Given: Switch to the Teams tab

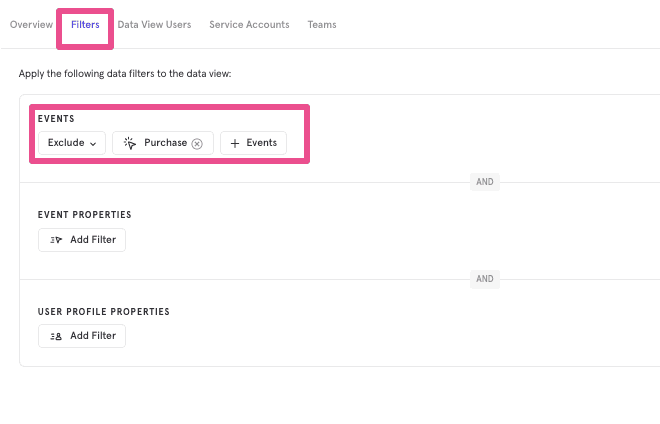Looking at the screenshot, I should point(322,24).
